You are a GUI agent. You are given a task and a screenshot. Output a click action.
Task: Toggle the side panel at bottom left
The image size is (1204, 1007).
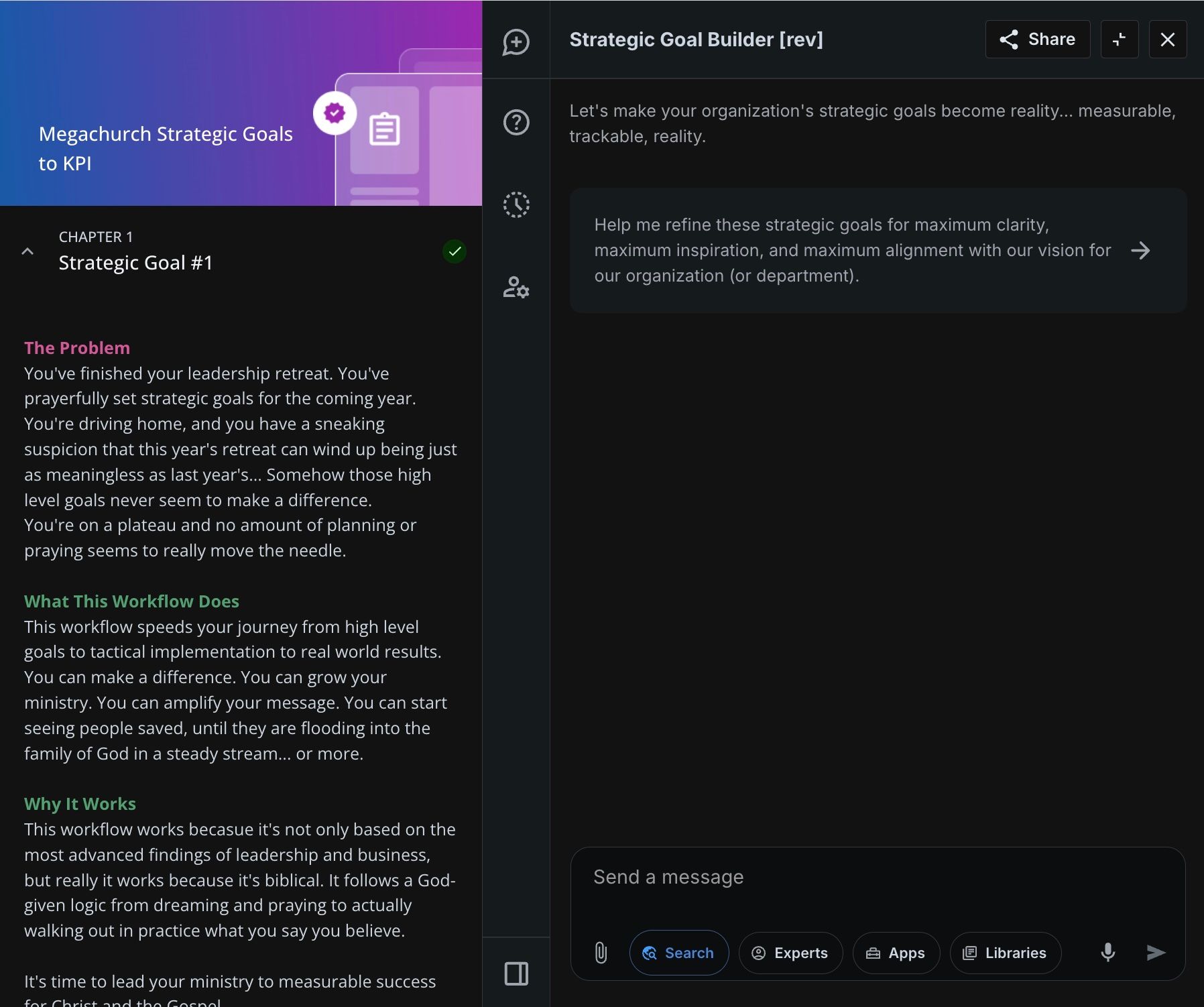point(516,974)
